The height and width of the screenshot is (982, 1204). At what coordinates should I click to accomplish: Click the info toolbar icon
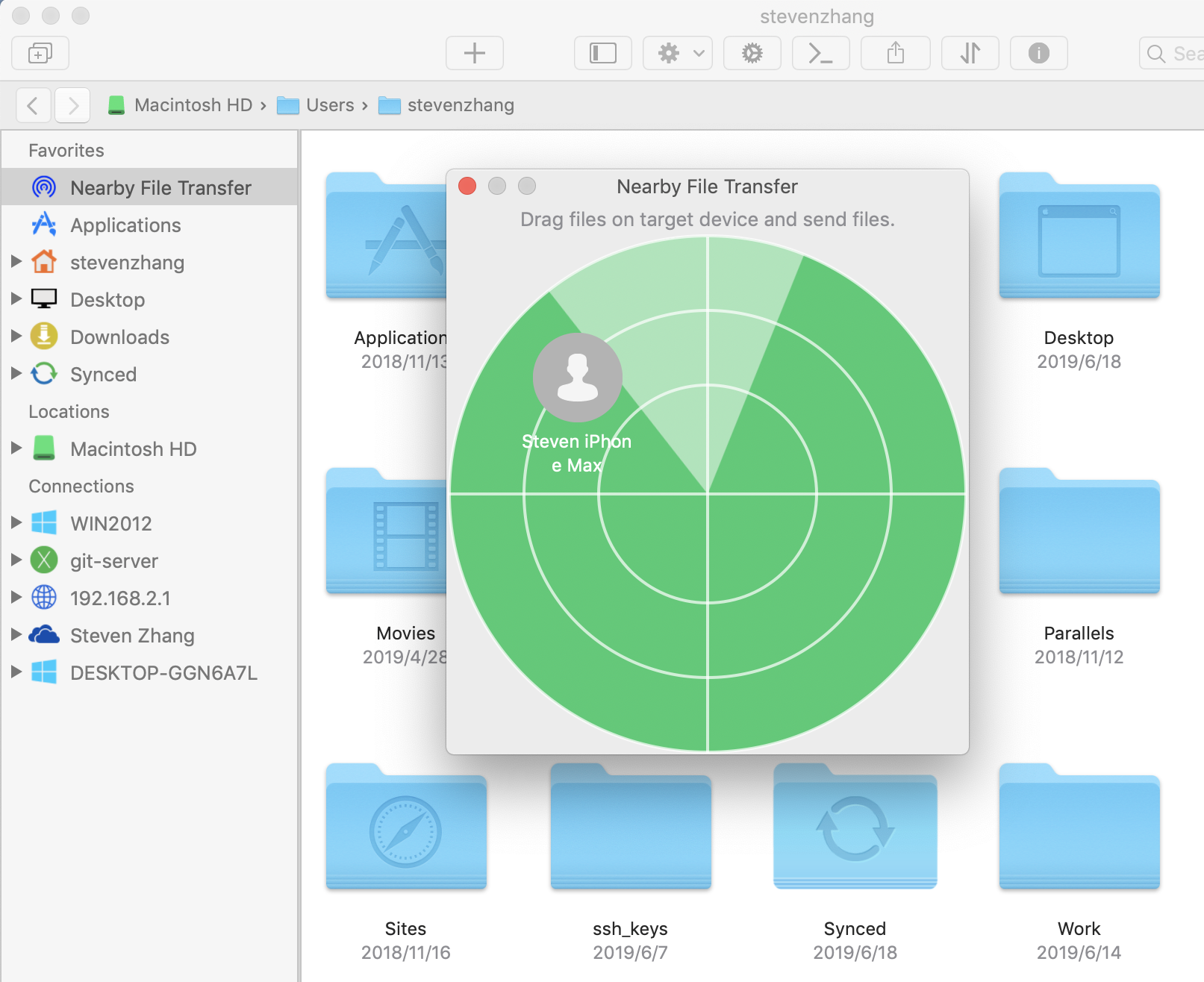click(x=1039, y=53)
